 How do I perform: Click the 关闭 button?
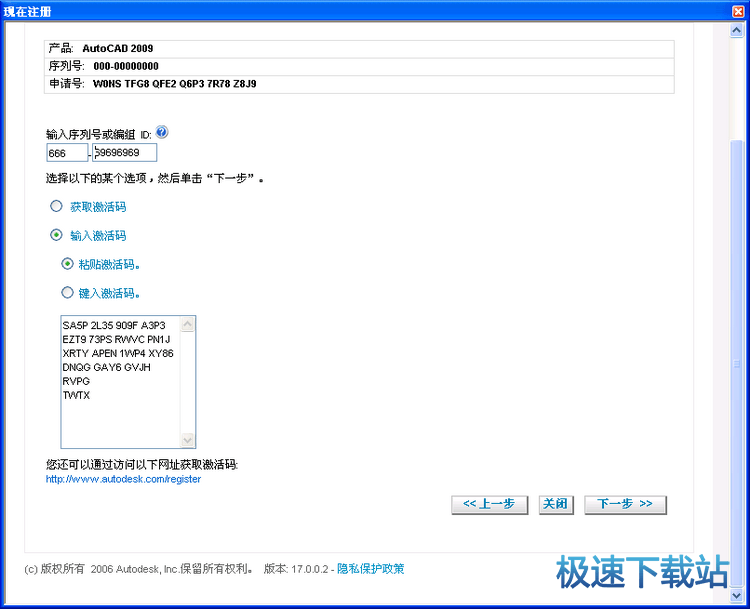pyautogui.click(x=556, y=504)
